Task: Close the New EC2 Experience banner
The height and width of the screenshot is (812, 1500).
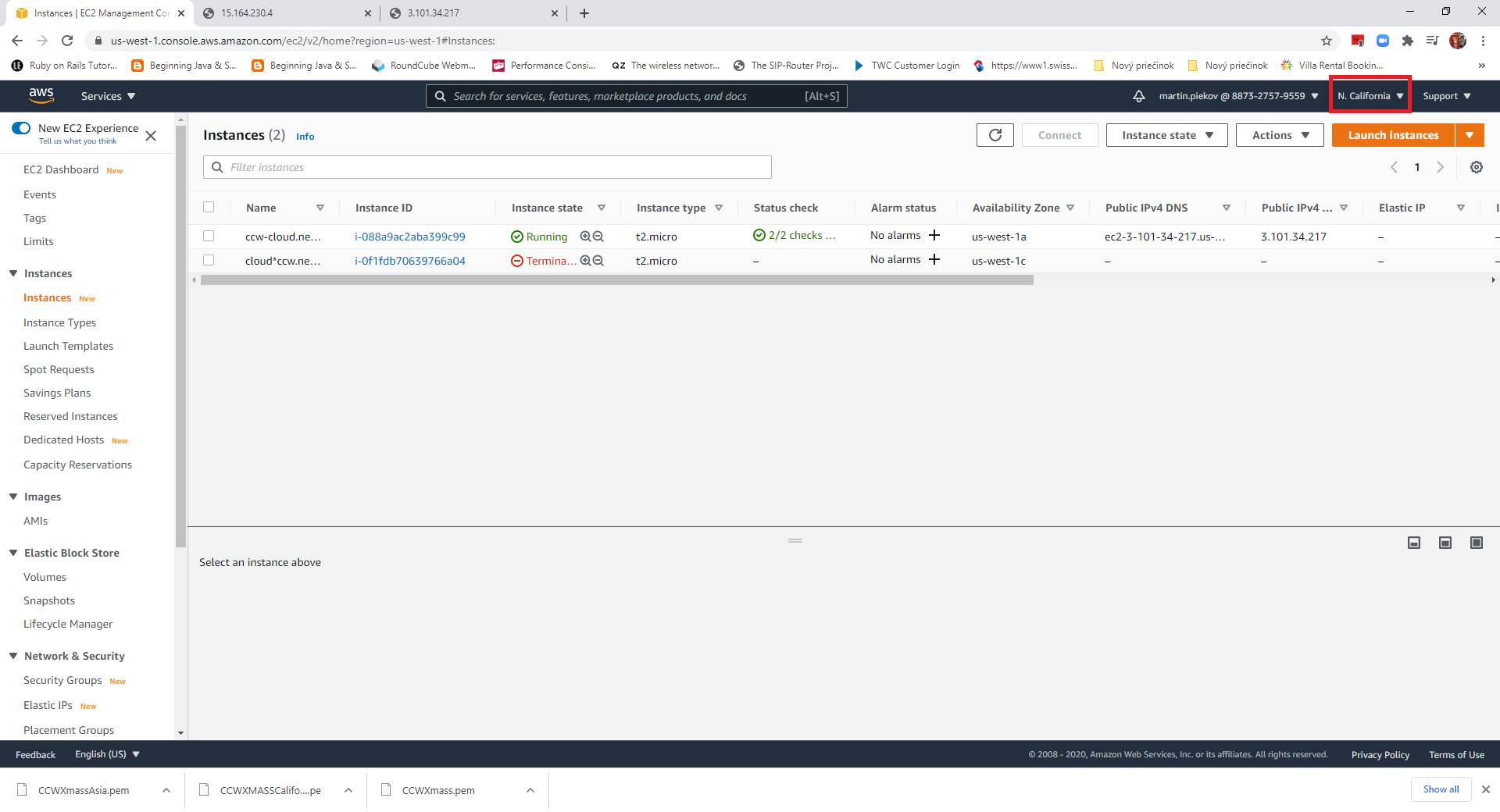Action: coord(151,136)
